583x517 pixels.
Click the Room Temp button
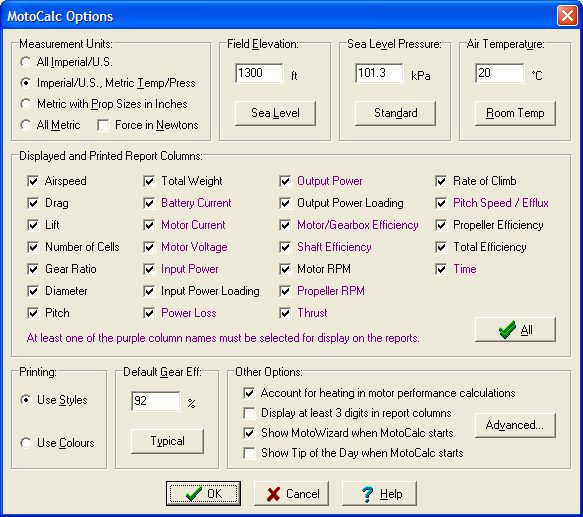(x=515, y=113)
